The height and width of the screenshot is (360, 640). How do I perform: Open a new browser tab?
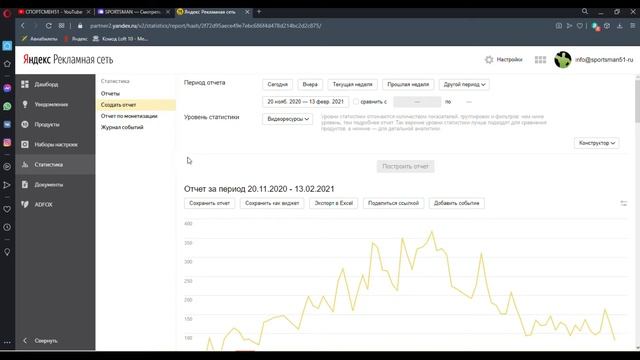pos(259,12)
